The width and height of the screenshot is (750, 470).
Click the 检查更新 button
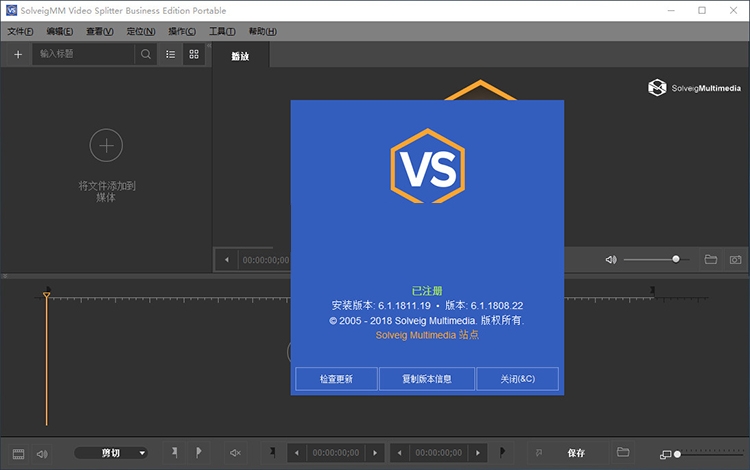[x=336, y=379]
